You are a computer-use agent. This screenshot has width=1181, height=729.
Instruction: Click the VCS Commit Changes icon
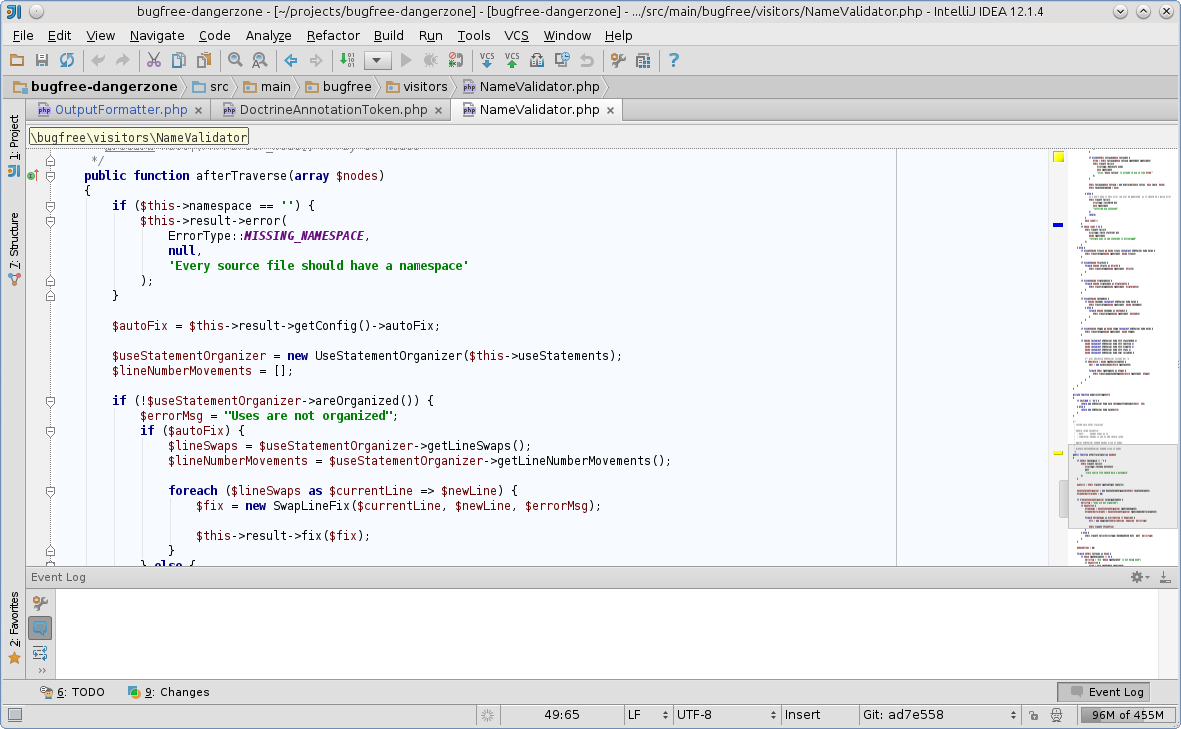(512, 61)
